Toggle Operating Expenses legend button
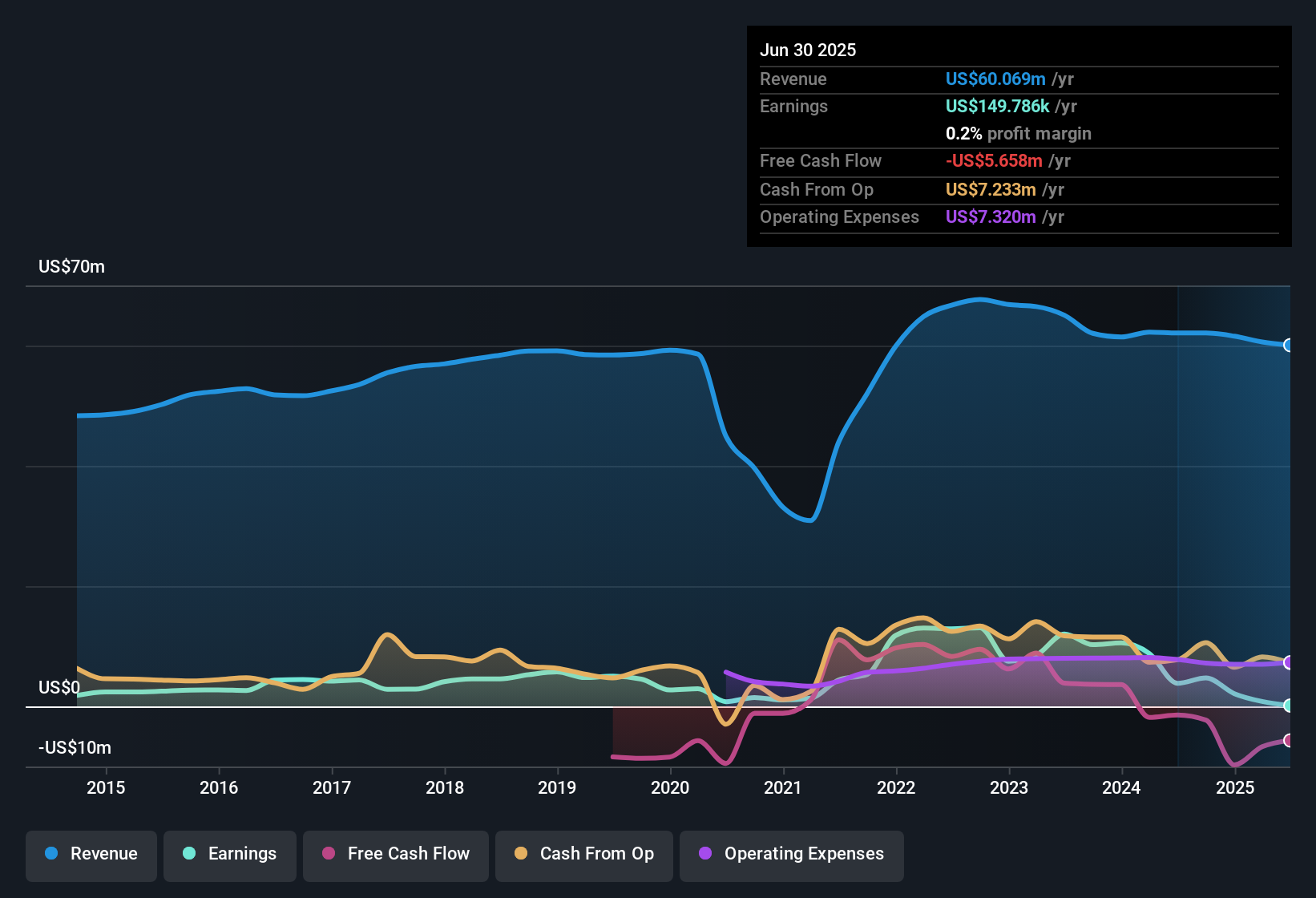This screenshot has width=1316, height=898. click(x=792, y=854)
